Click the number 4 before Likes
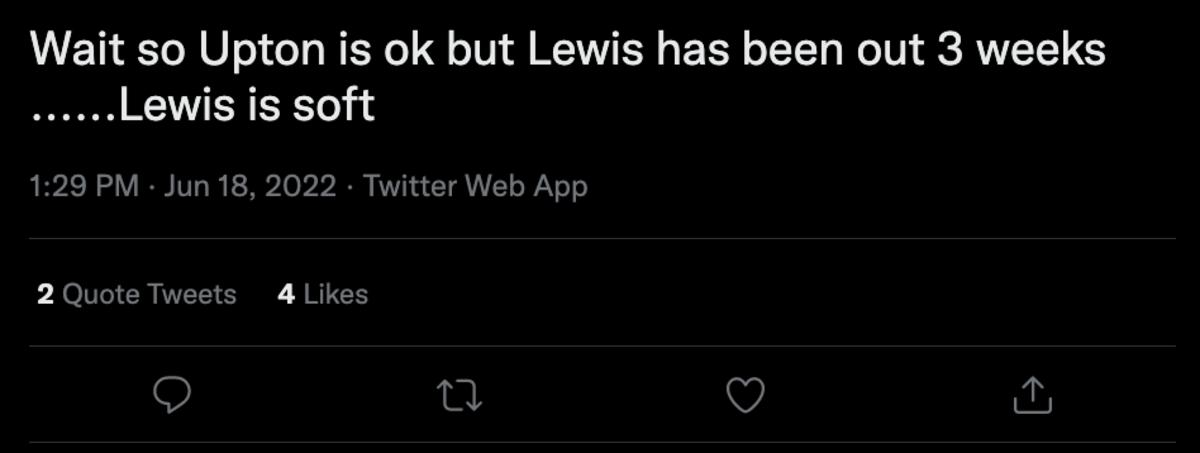Viewport: 1200px width, 453px height. coord(286,294)
